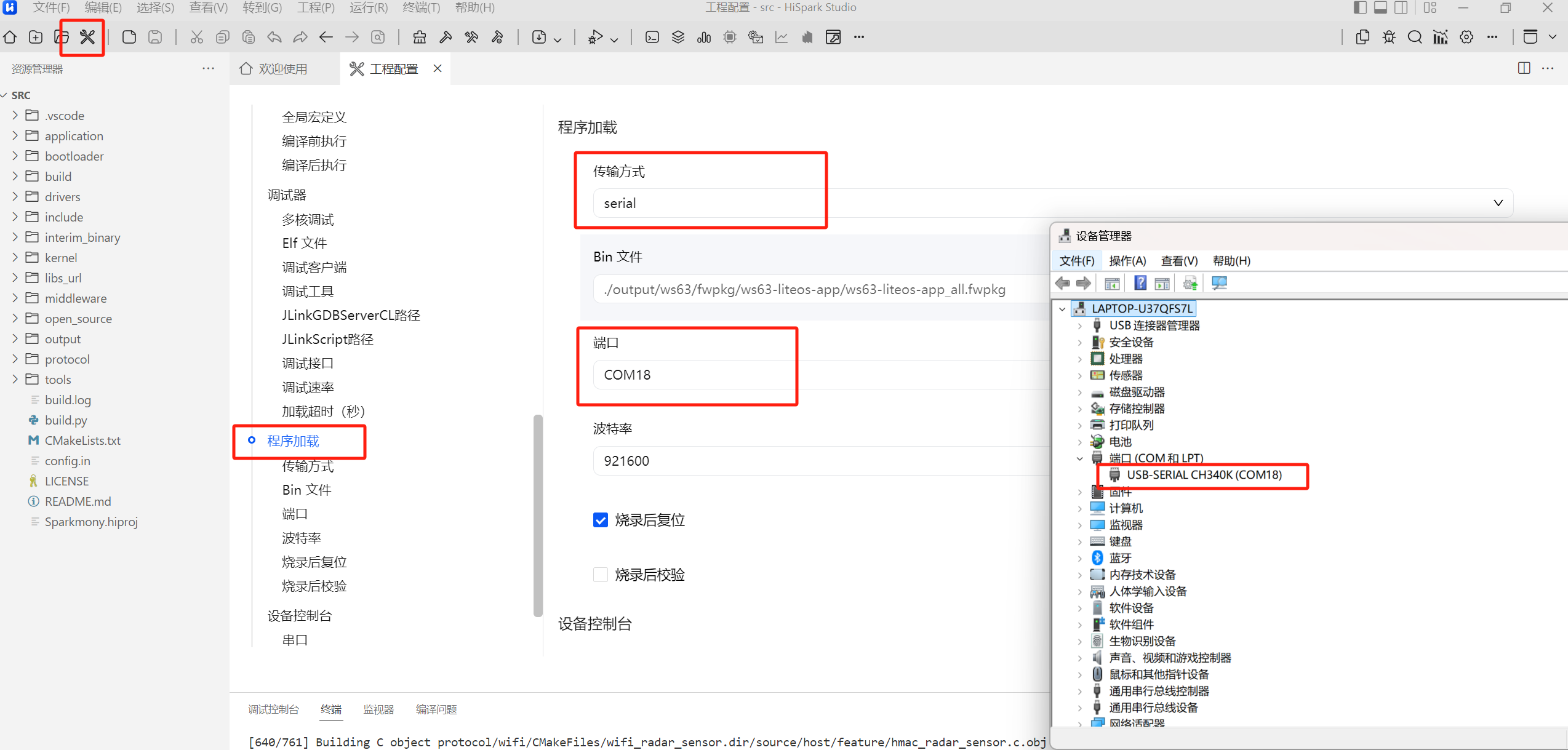This screenshot has height=750, width=1568.
Task: Enable the 烧录后校验 checkbox
Action: pyautogui.click(x=601, y=575)
